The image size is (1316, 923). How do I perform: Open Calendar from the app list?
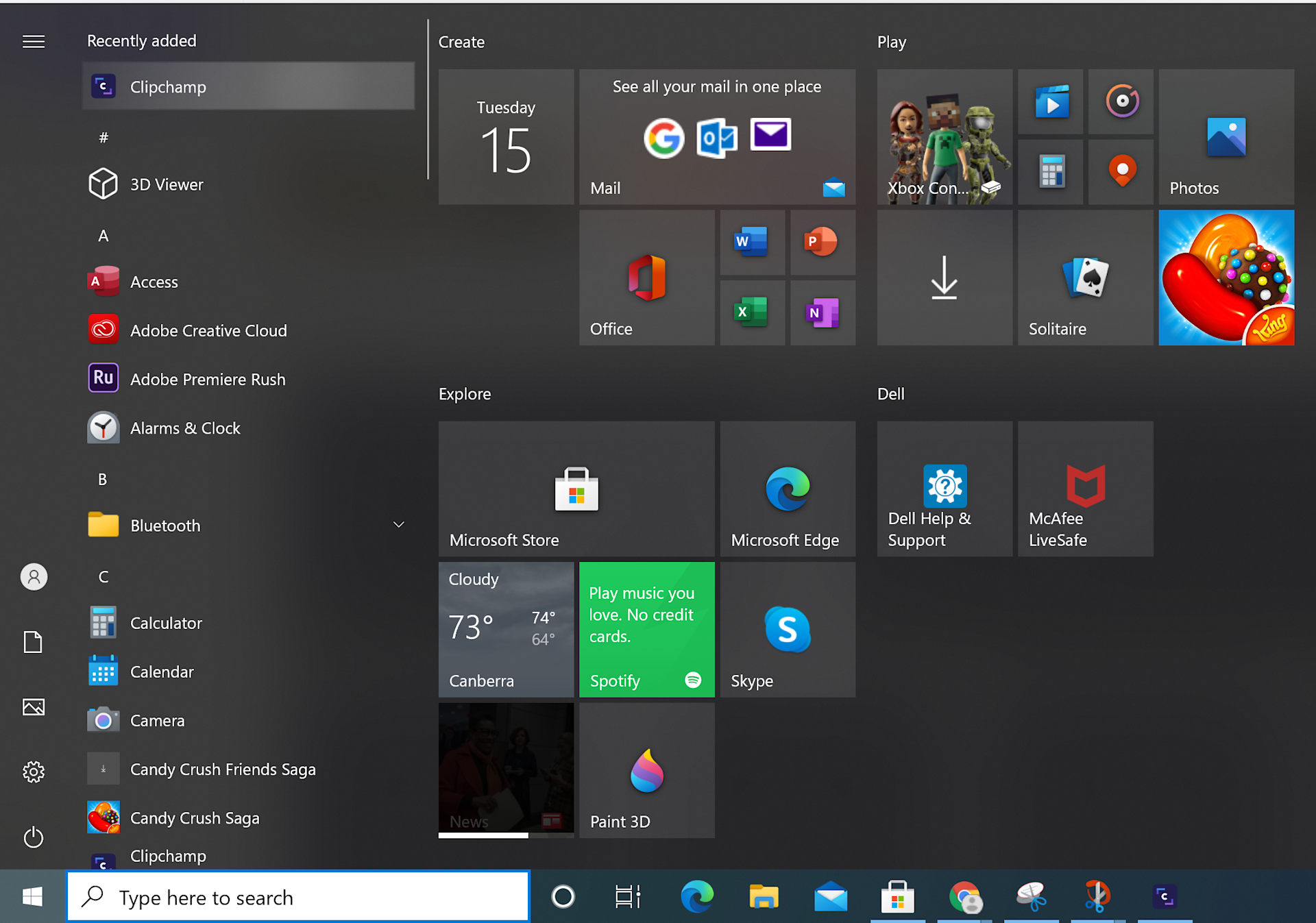[248, 672]
